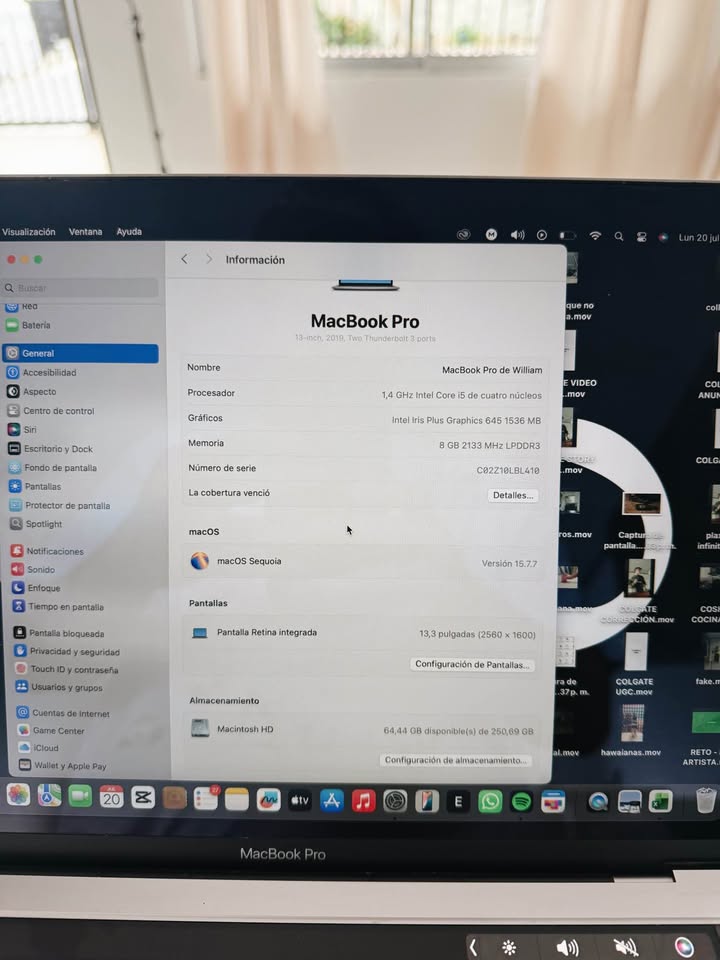The image size is (720, 960).
Task: Open Configuración de Pantallas...
Action: tap(472, 664)
